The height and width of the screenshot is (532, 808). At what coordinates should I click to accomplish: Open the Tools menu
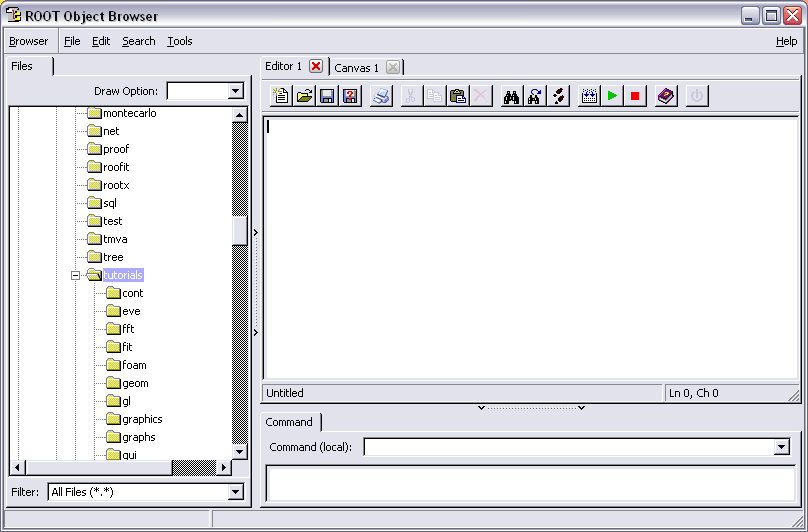180,41
